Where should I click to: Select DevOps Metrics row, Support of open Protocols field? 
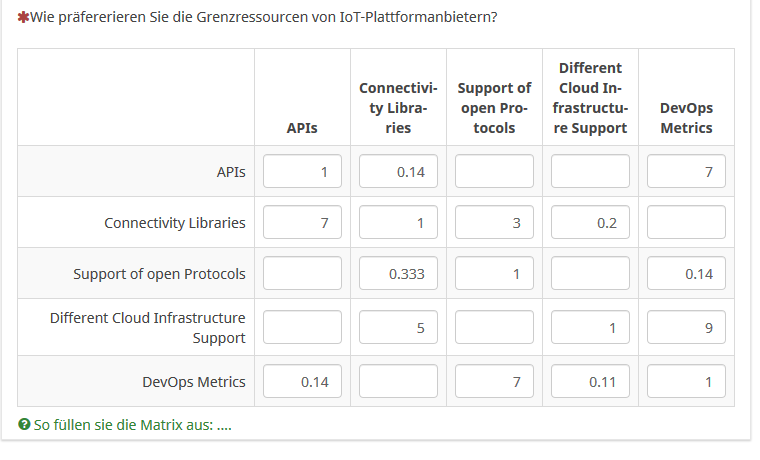[x=494, y=381]
